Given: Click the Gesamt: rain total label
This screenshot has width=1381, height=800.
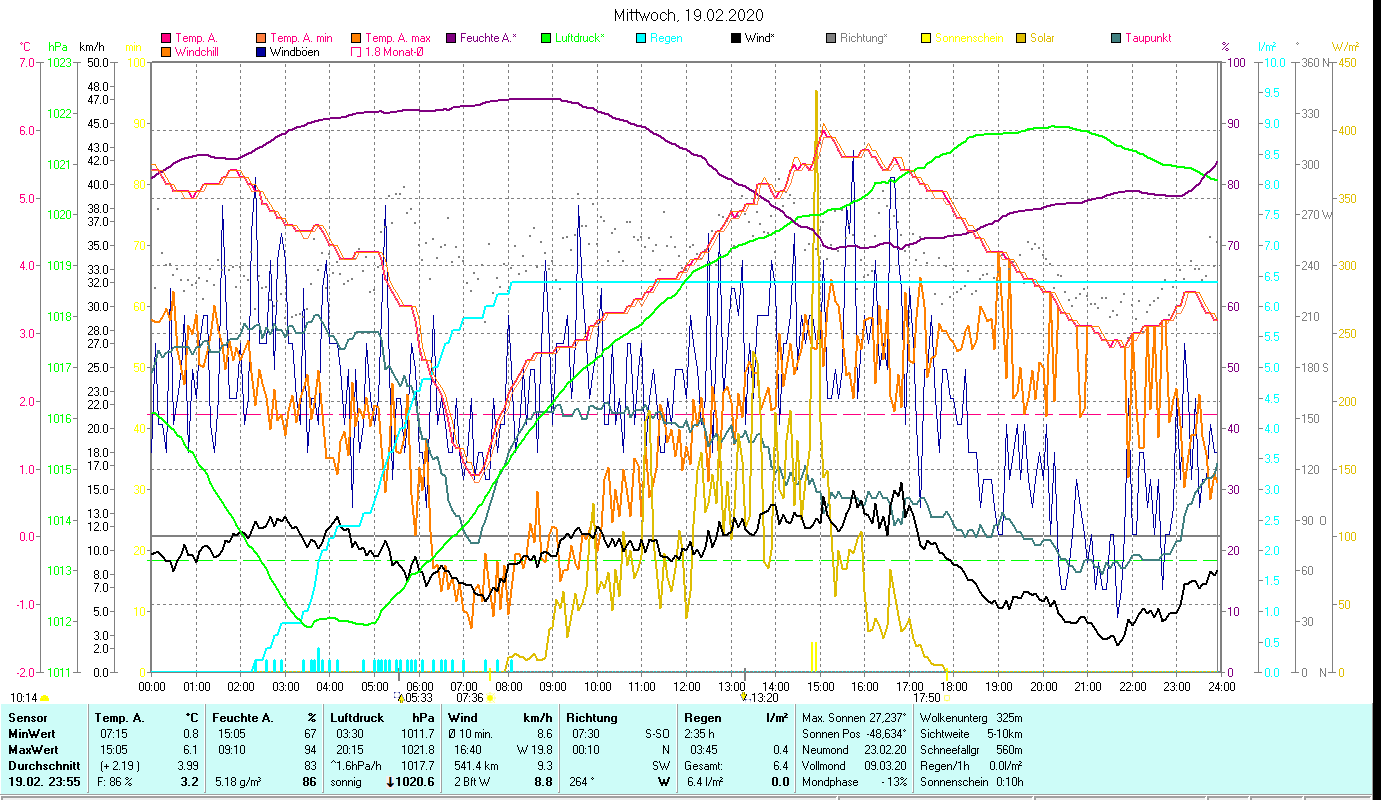Looking at the screenshot, I should 704,766.
